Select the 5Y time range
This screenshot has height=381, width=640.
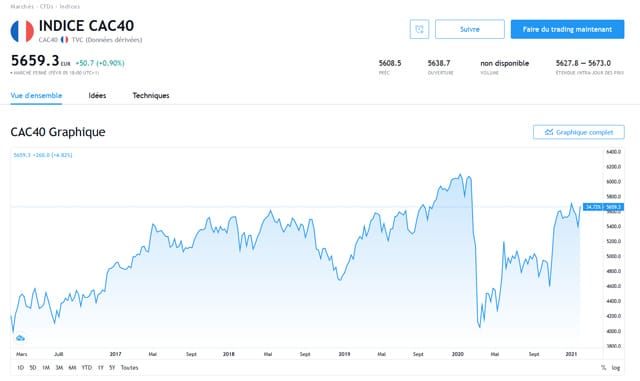112,368
